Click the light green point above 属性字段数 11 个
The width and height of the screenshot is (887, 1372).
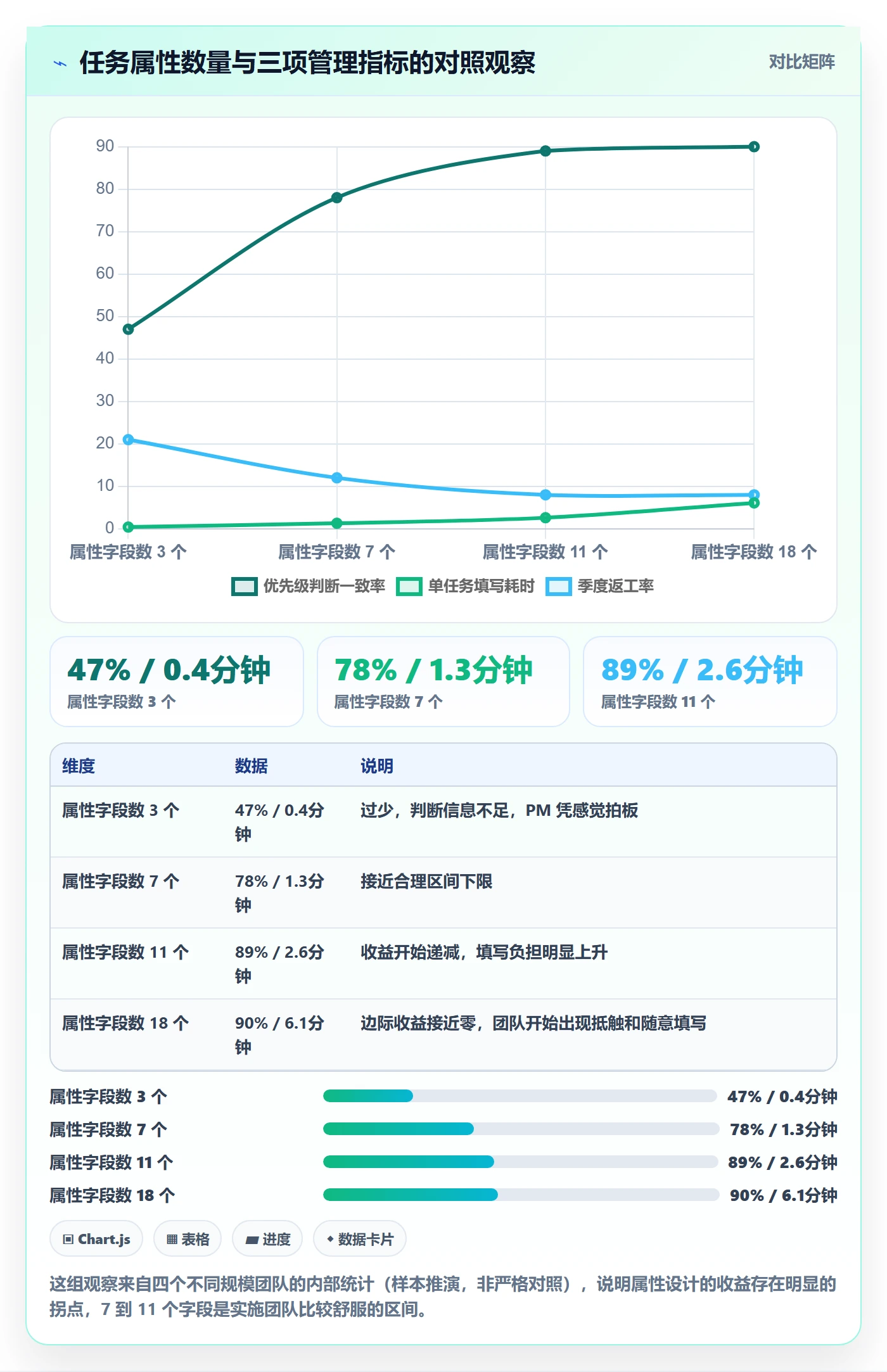pos(546,518)
